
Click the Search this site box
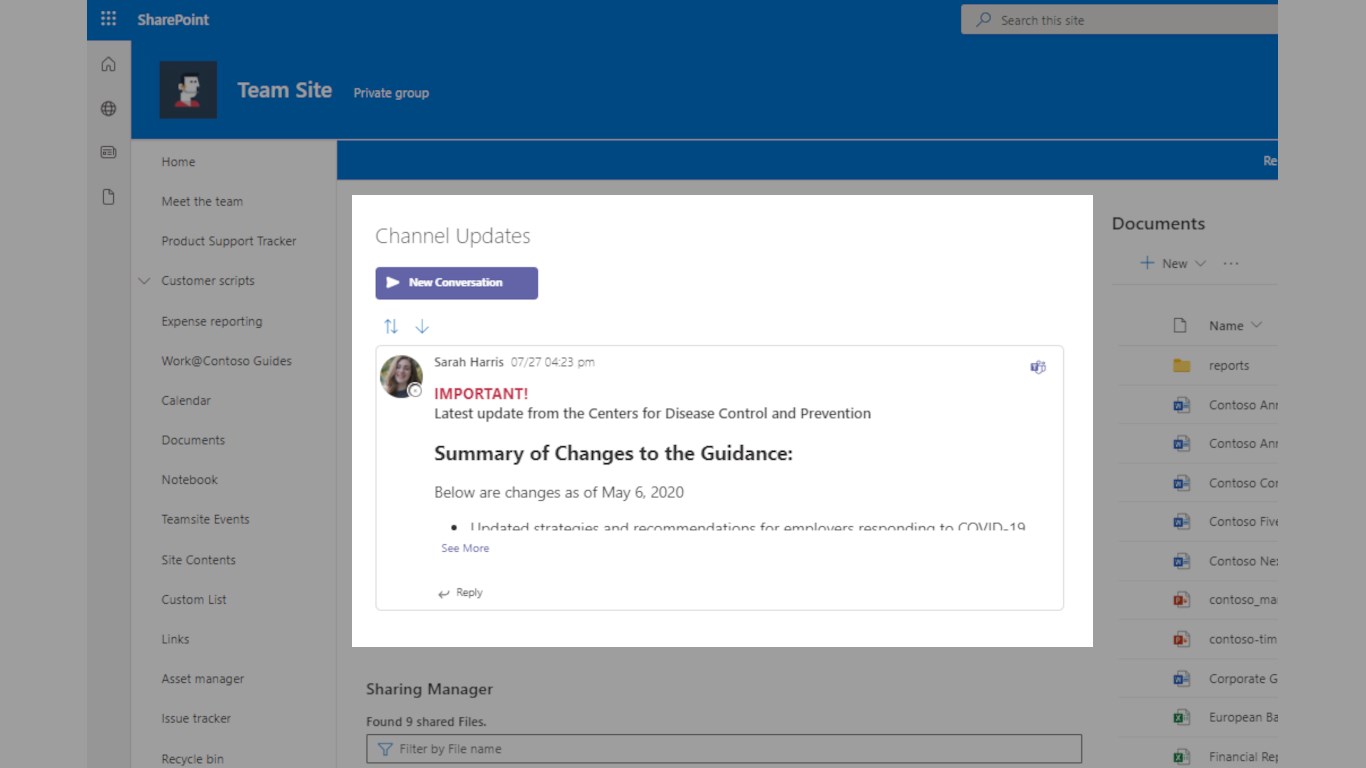tap(1120, 20)
